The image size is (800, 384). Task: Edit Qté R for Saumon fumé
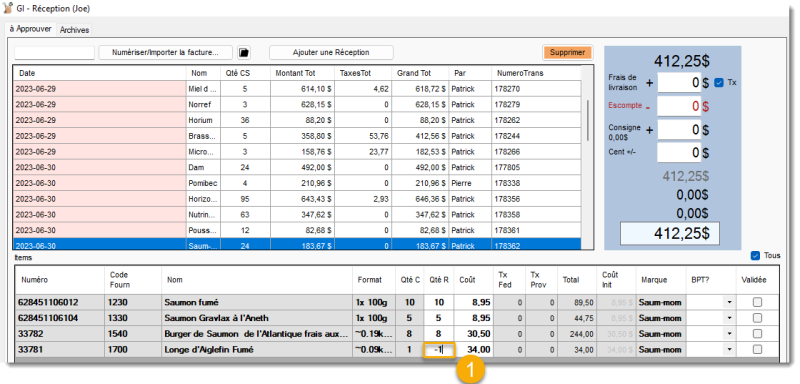click(439, 302)
